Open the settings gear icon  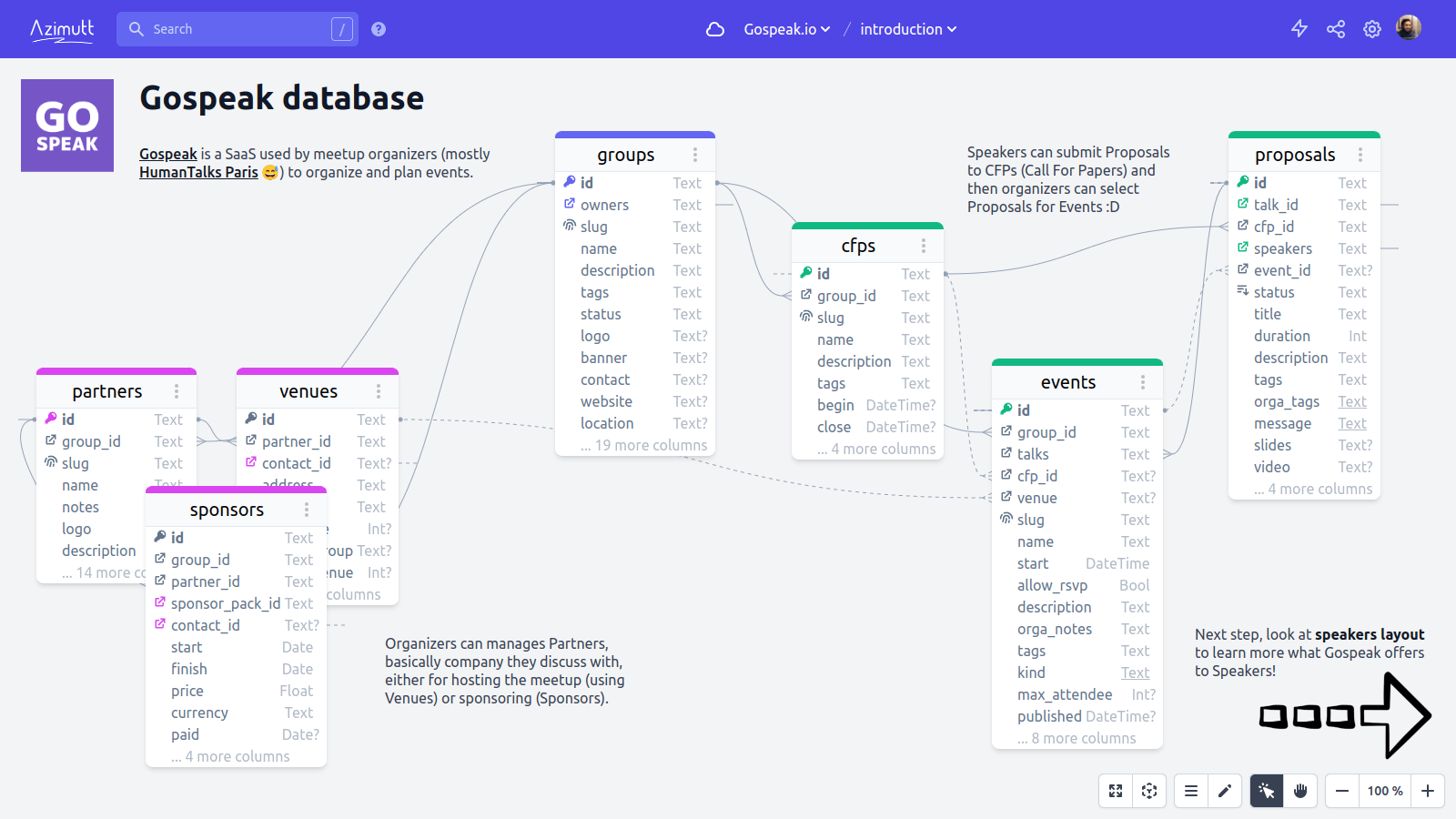click(1371, 28)
